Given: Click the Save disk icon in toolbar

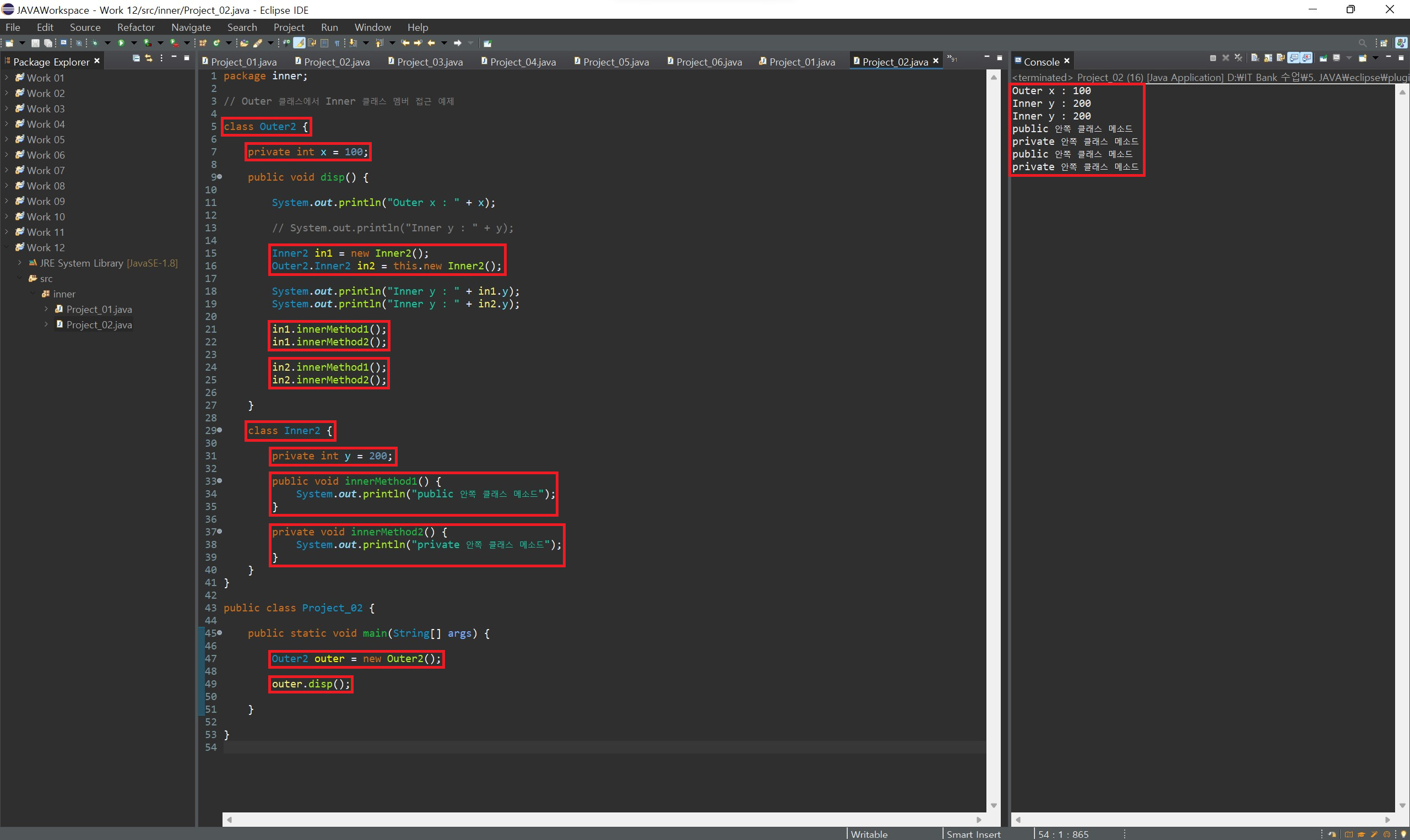Looking at the screenshot, I should [x=35, y=43].
